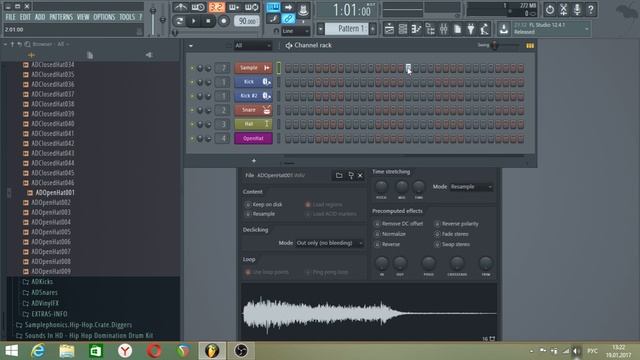
Task: Open the channel rack toolbar icon
Action: click(x=402, y=29)
